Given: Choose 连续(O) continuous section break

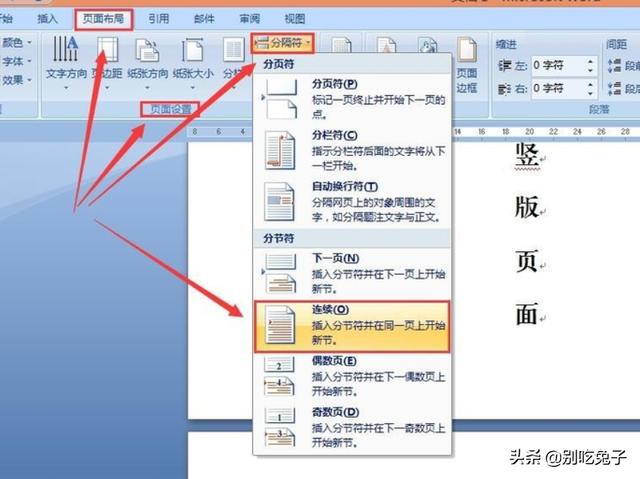Looking at the screenshot, I should coord(352,326).
